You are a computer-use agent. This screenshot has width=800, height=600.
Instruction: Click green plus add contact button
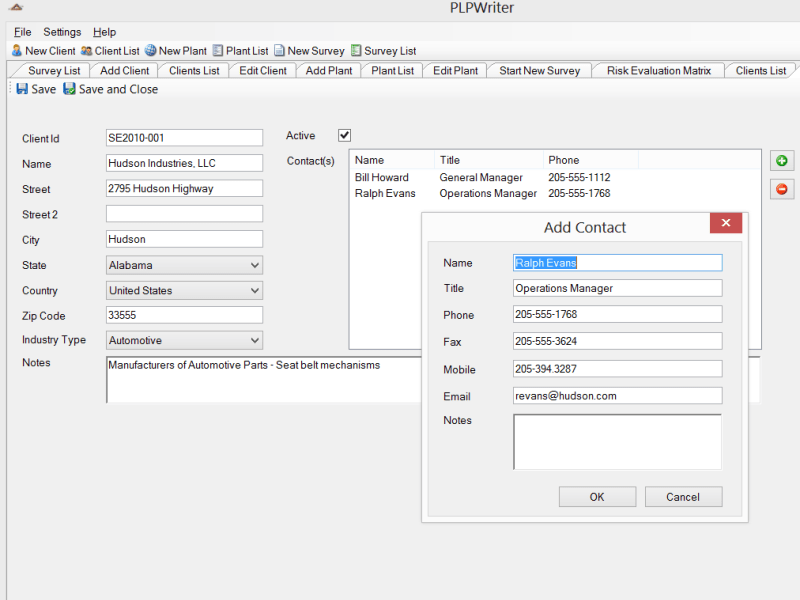[x=781, y=161]
